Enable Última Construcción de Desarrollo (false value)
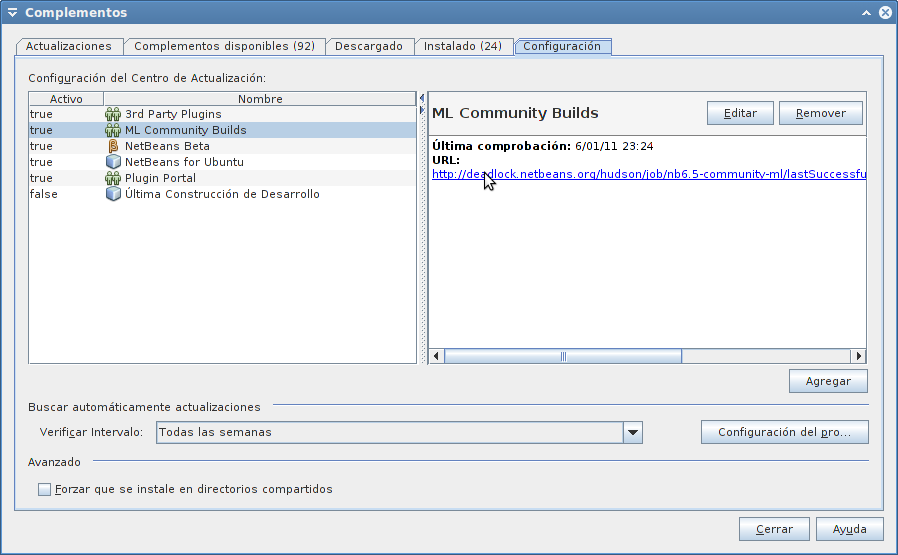Screen dimensions: 898x555 point(44,194)
